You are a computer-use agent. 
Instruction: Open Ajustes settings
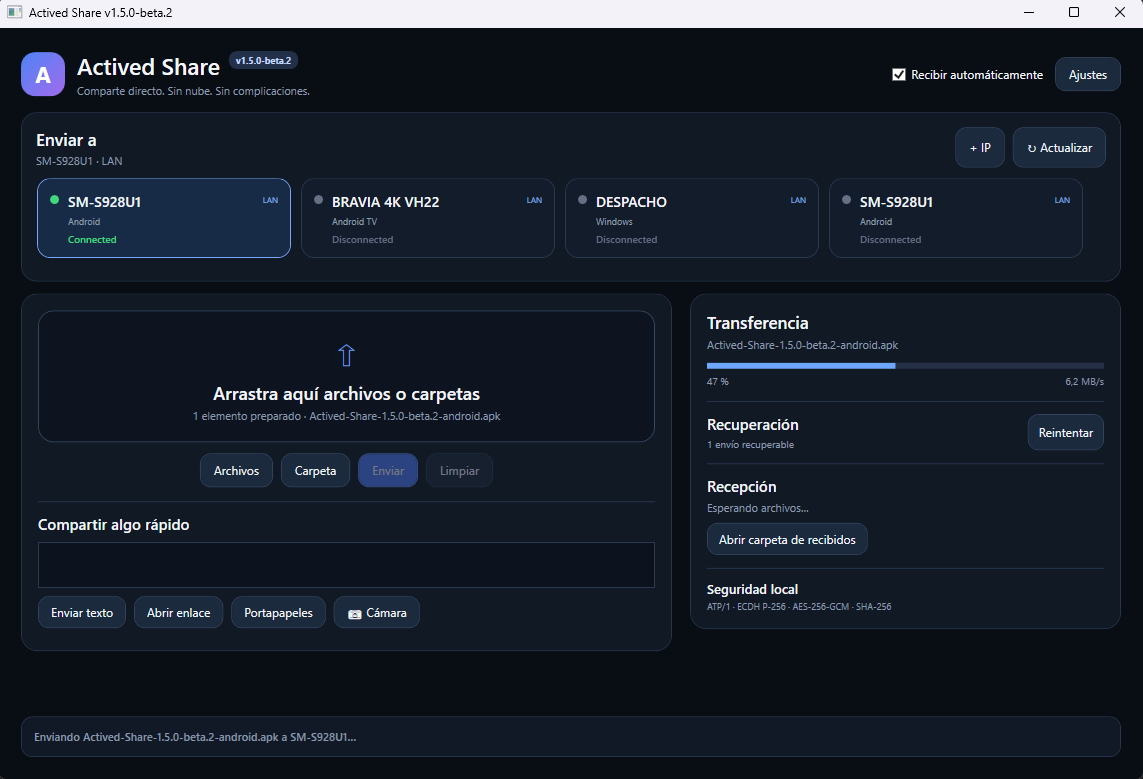pos(1088,74)
